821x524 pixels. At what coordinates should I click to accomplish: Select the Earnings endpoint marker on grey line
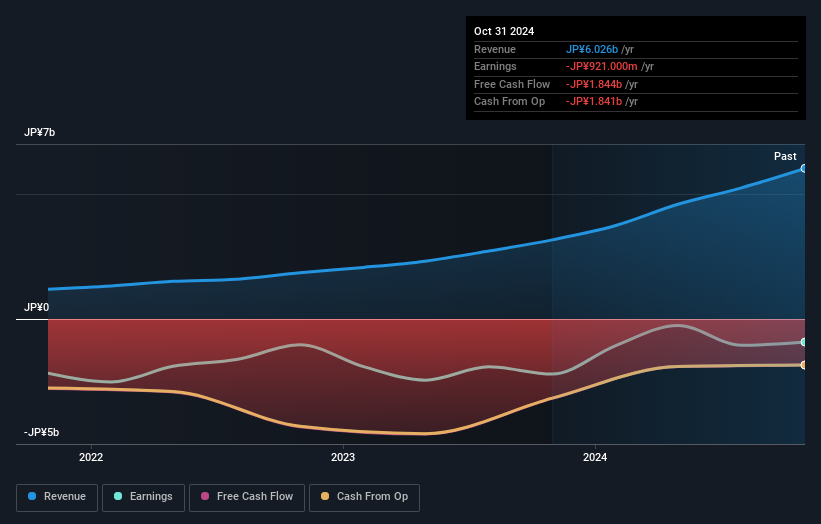tap(803, 342)
